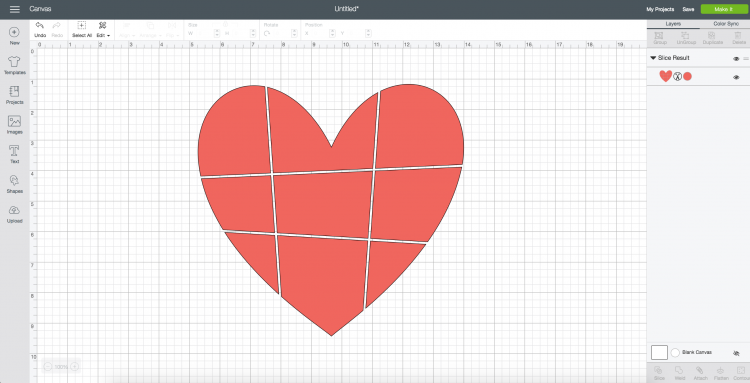Toggle visibility of the heart layer
Image resolution: width=750 pixels, height=383 pixels.
(736, 77)
